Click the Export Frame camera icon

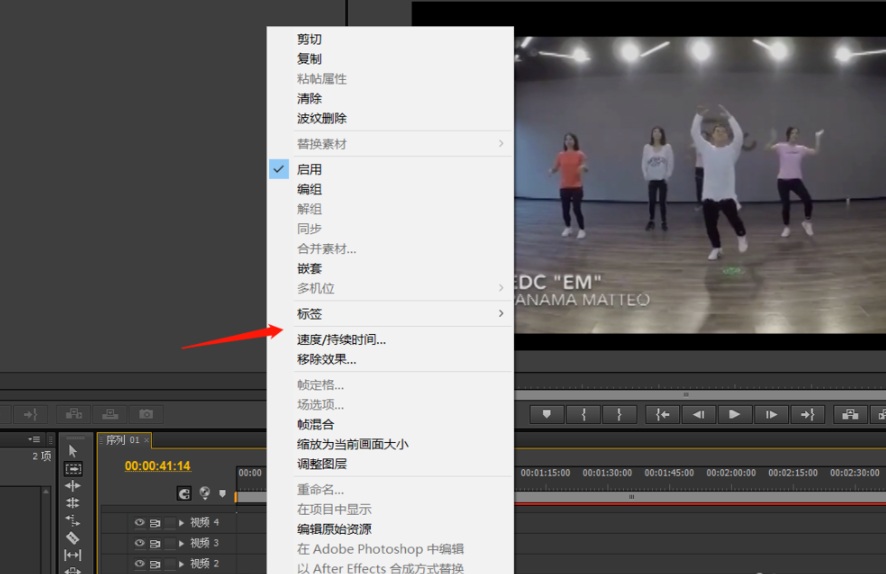coord(146,414)
